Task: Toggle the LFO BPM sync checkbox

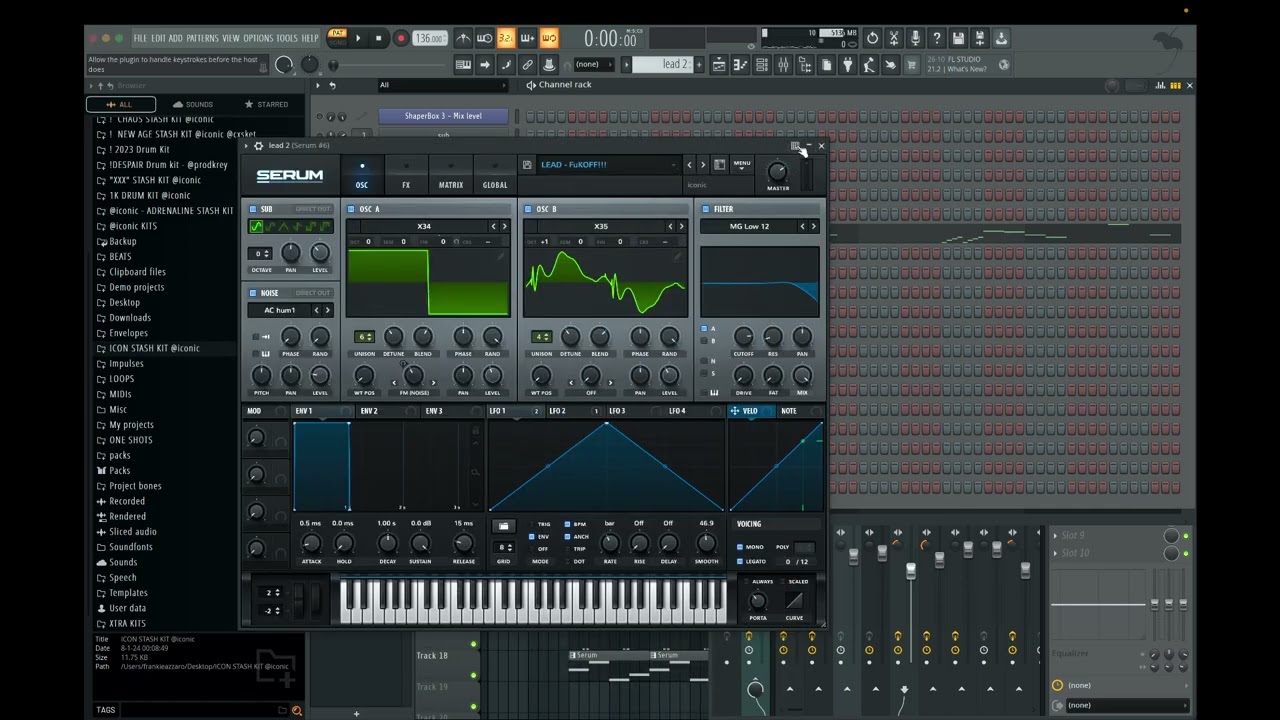Action: (567, 524)
